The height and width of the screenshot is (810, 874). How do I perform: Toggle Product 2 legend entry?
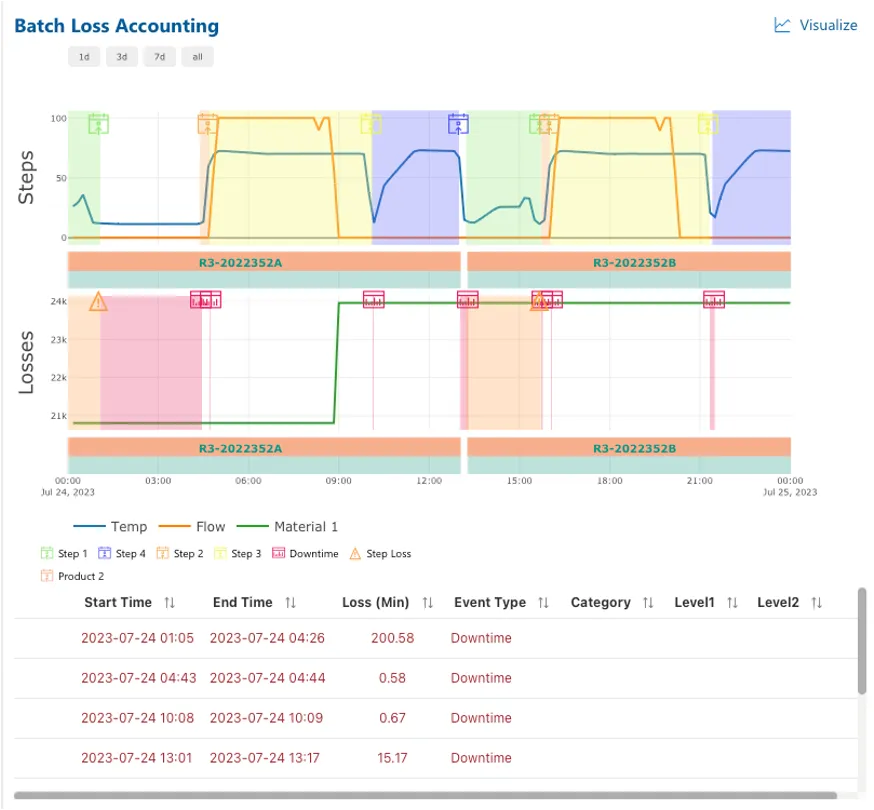coord(72,576)
